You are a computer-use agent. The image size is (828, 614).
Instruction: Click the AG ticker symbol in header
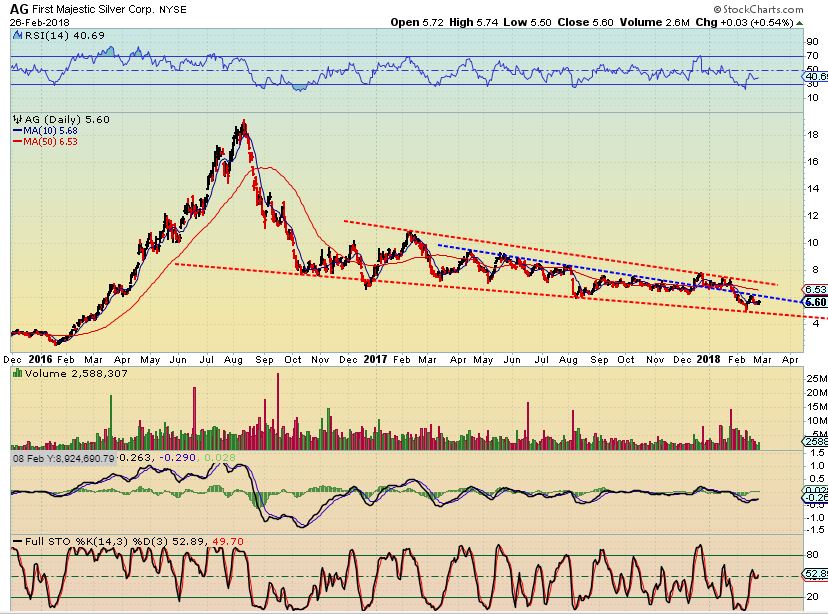(19, 9)
